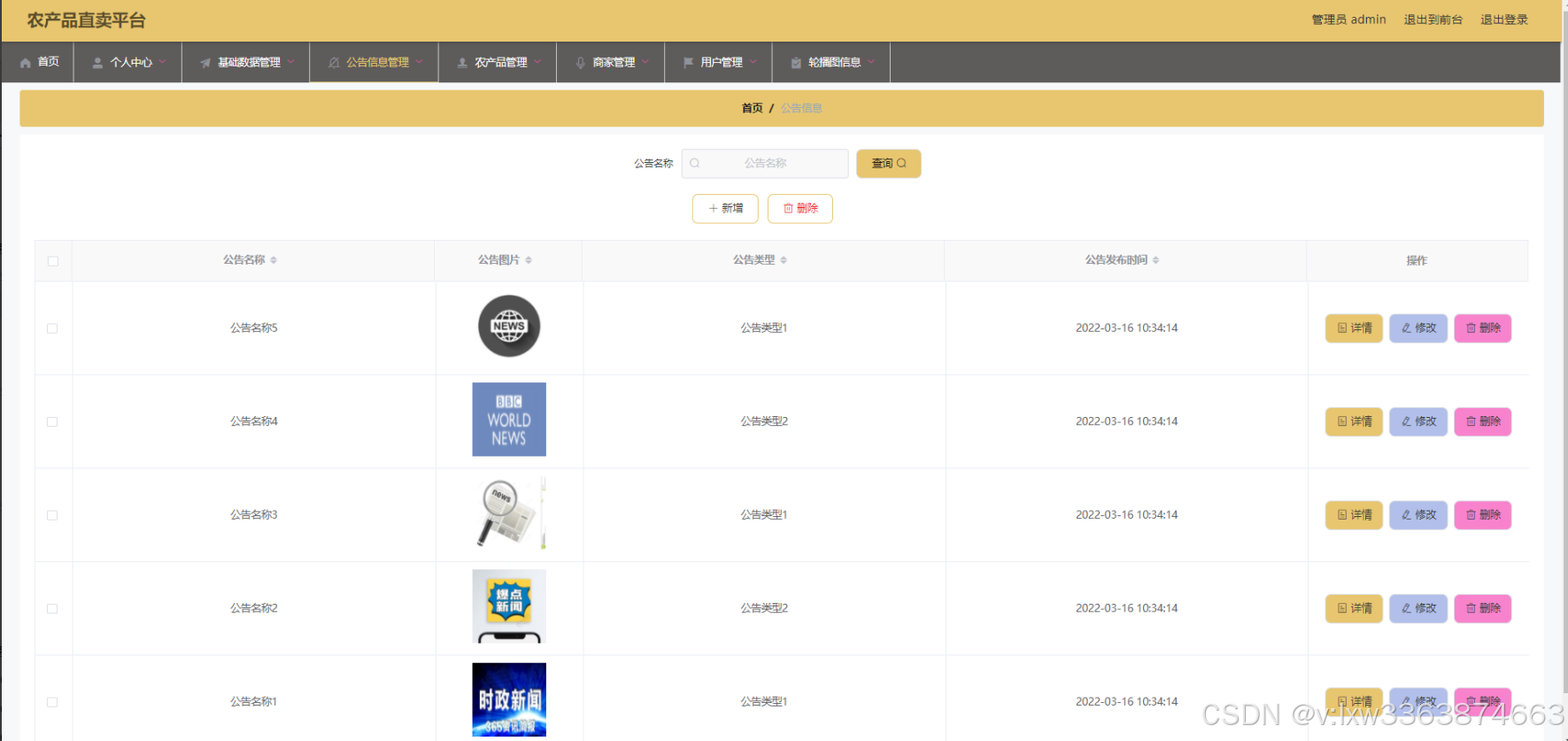Click 详情 button for 公告名称3
The width and height of the screenshot is (1568, 741).
[1354, 514]
